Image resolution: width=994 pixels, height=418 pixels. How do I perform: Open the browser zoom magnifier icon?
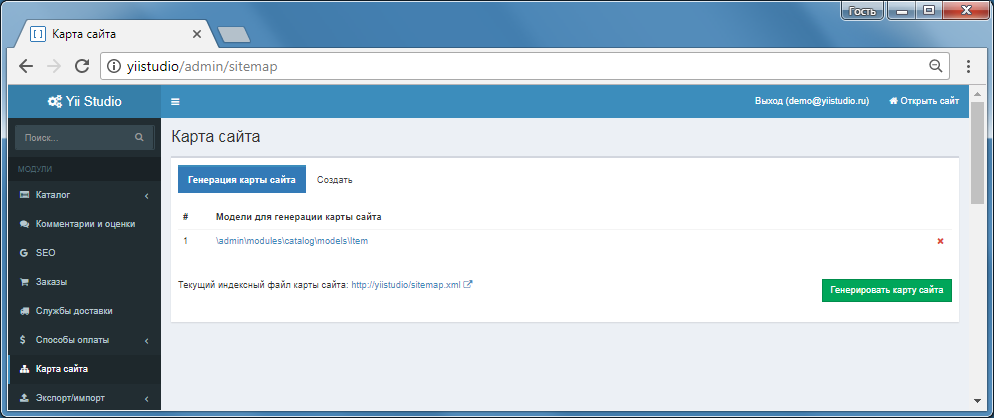[935, 66]
